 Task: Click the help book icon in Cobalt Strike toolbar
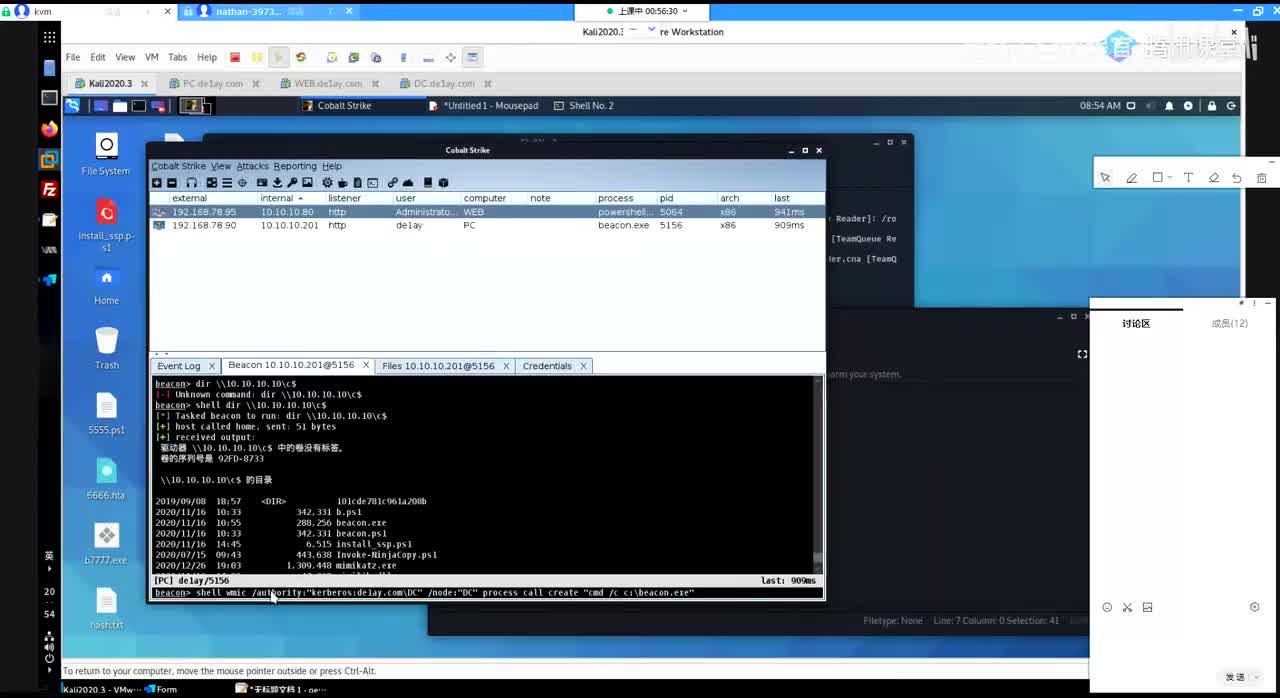pos(428,183)
